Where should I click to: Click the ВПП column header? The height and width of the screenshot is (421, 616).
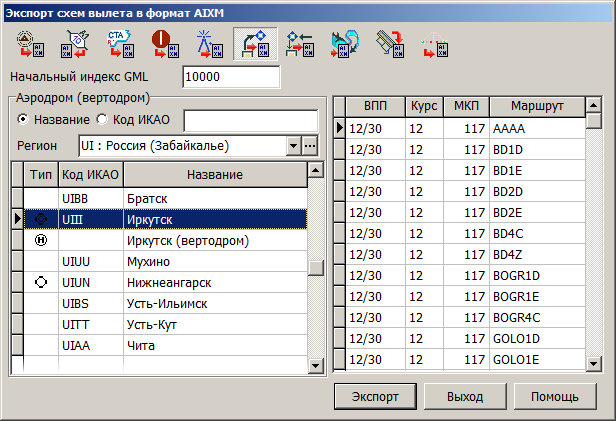pyautogui.click(x=375, y=106)
